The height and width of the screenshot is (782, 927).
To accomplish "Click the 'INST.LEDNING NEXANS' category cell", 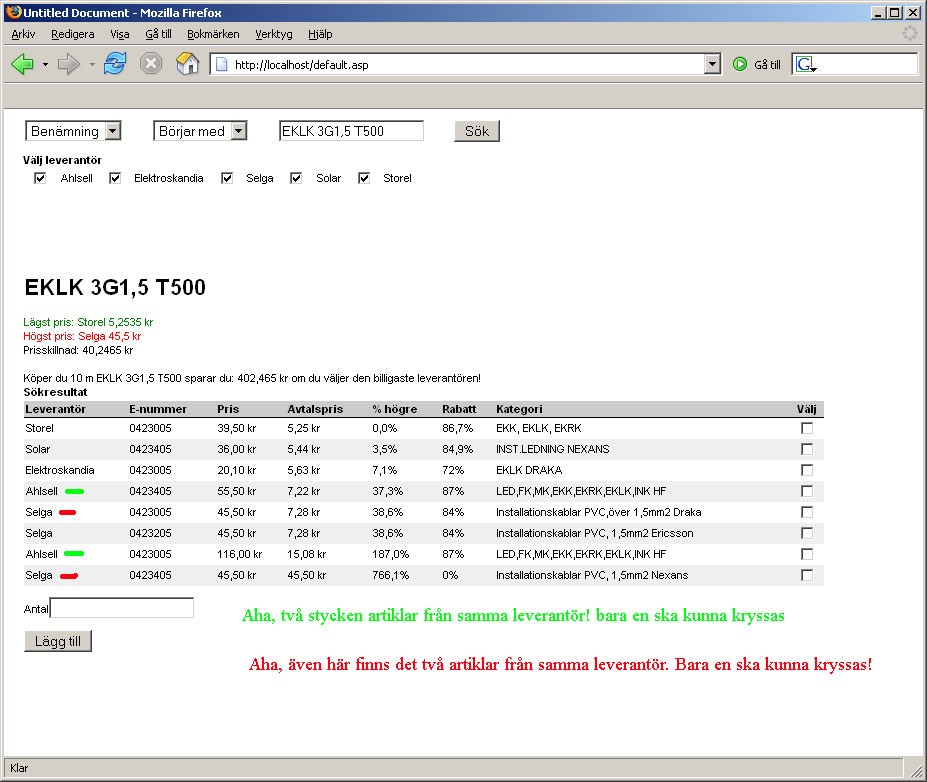I will pyautogui.click(x=553, y=449).
